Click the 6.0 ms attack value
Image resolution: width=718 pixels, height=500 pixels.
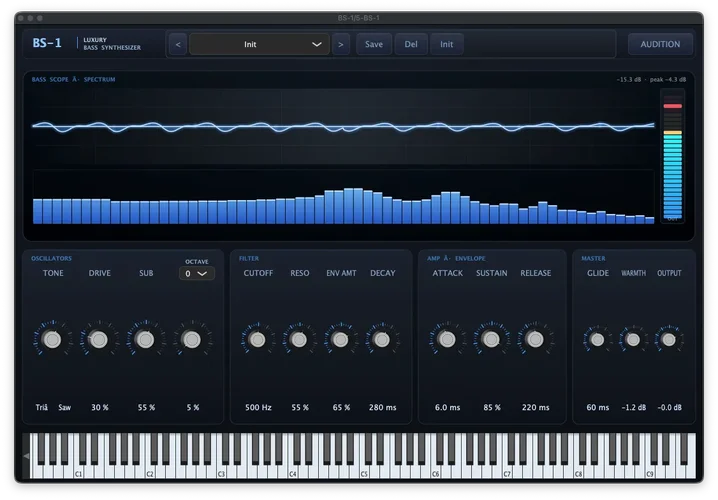click(447, 407)
